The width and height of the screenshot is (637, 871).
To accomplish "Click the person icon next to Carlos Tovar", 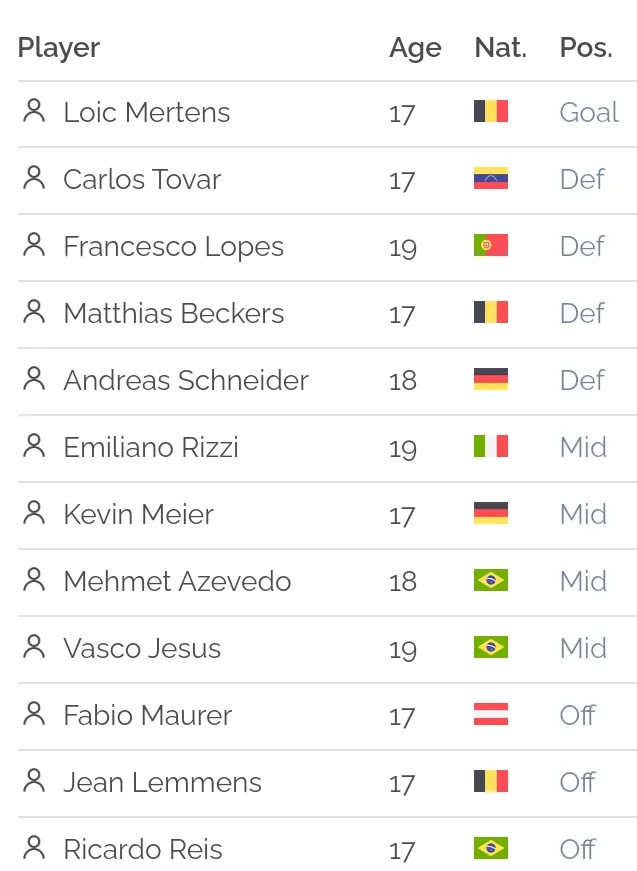I will 34,178.
